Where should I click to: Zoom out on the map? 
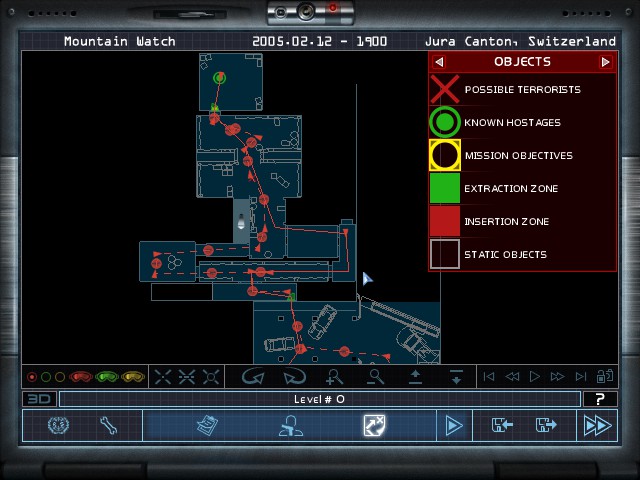pyautogui.click(x=376, y=377)
